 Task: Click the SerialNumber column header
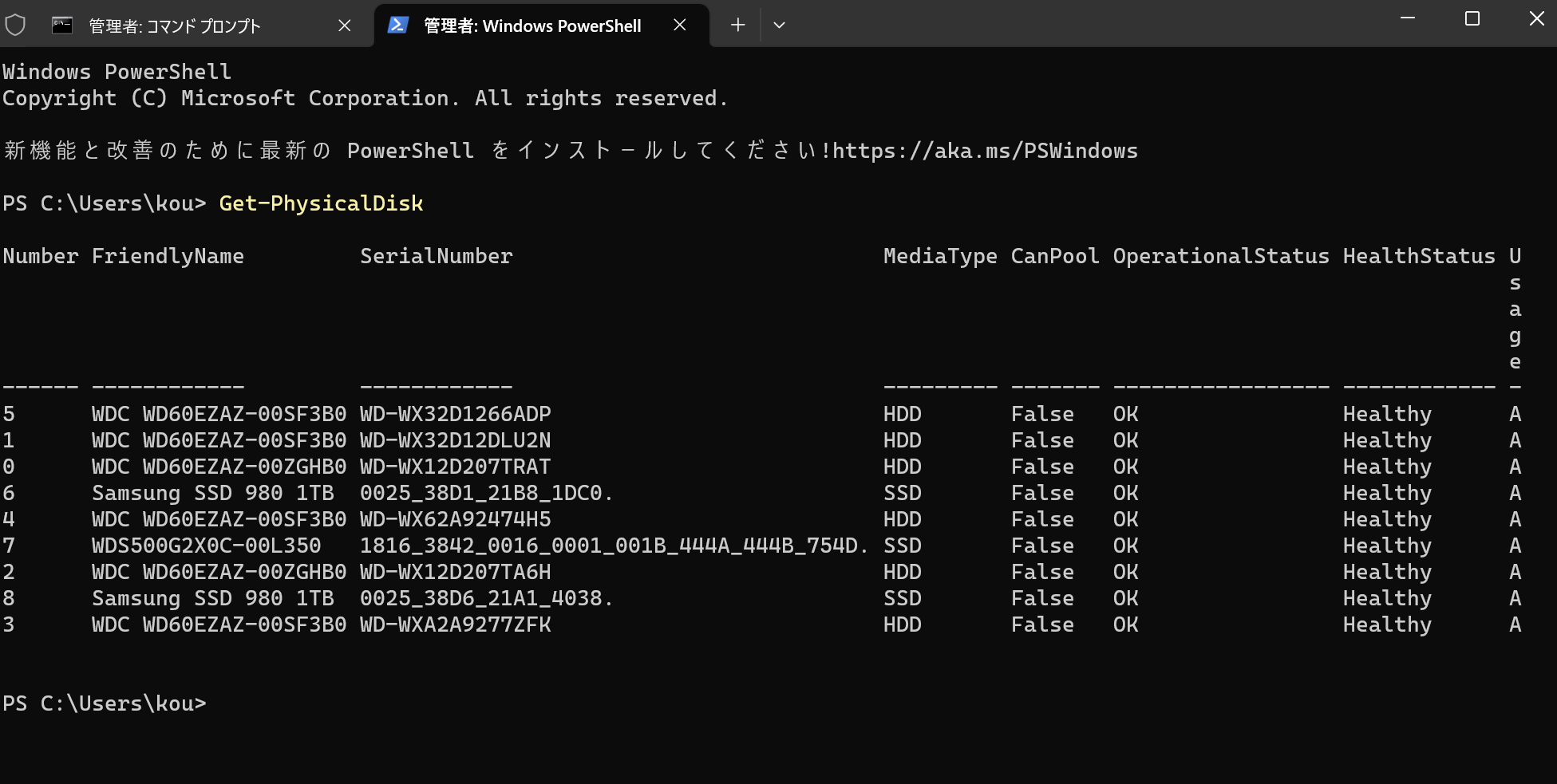[x=436, y=256]
